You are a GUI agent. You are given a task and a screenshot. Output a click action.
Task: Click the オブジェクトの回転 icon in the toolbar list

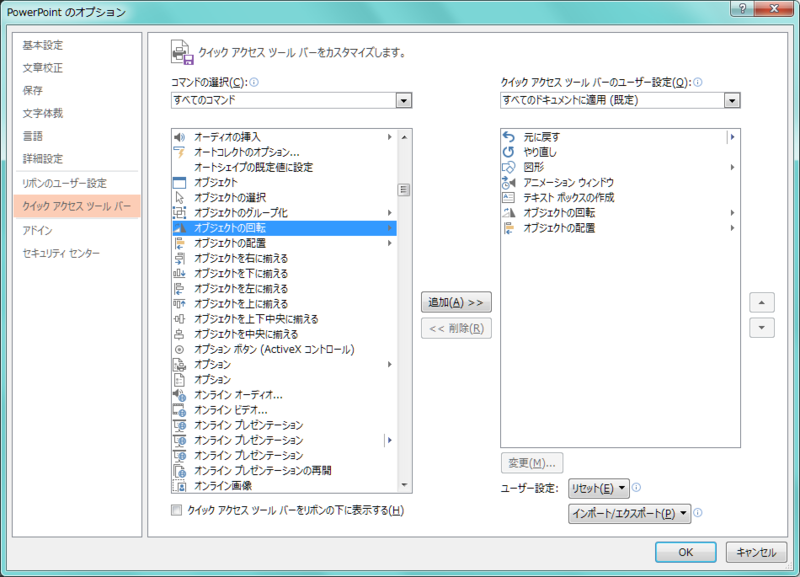(509, 213)
